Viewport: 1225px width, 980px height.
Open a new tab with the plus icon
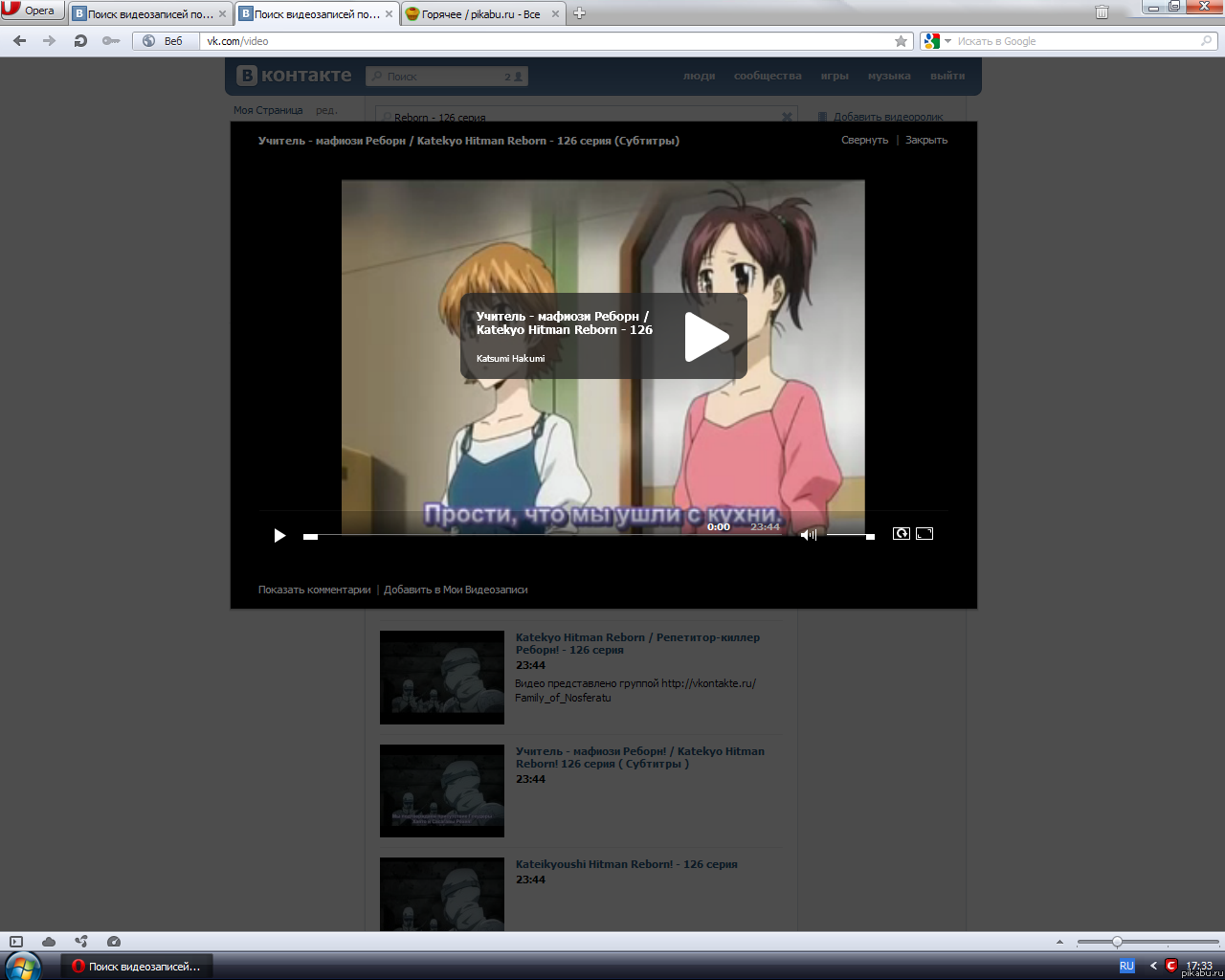pos(579,13)
